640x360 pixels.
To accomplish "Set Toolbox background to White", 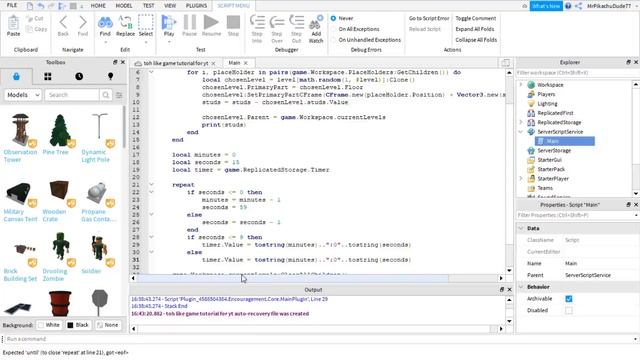I will click(x=49, y=325).
